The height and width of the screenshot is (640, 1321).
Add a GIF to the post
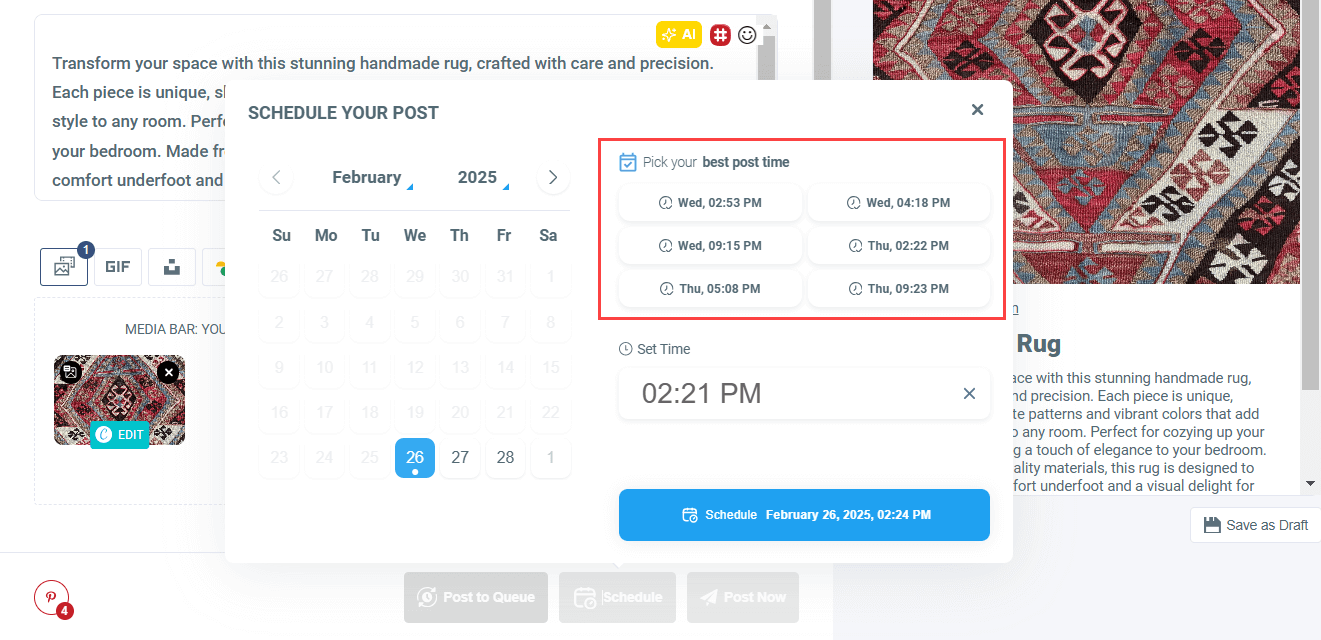pos(117,266)
